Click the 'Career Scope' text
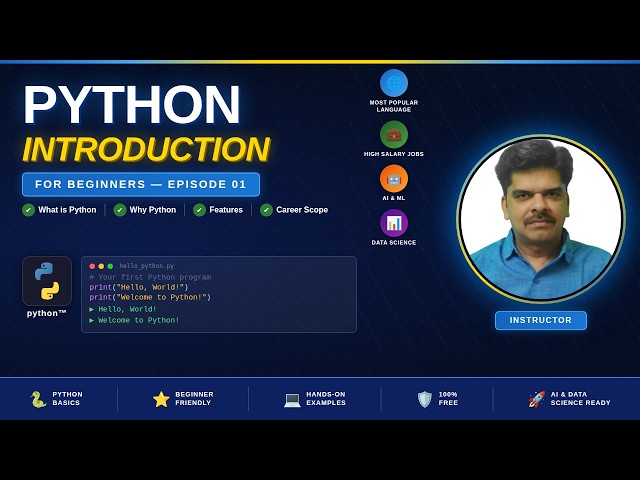Viewport: 640px width, 480px height. (302, 210)
